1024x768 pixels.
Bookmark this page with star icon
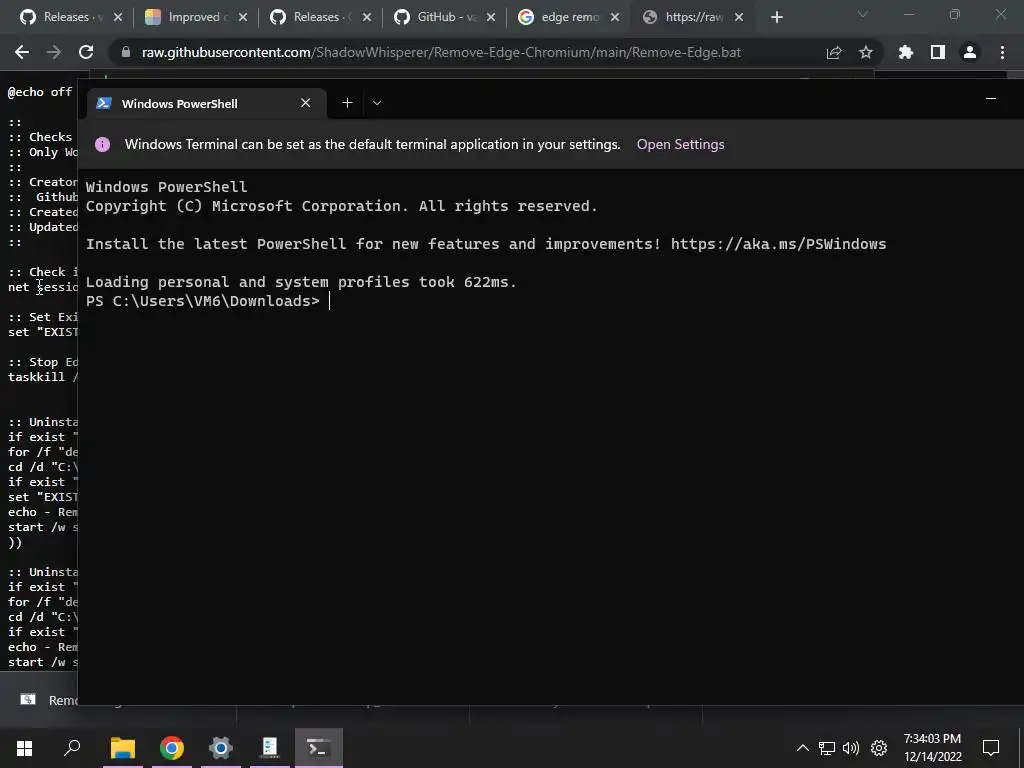(866, 52)
